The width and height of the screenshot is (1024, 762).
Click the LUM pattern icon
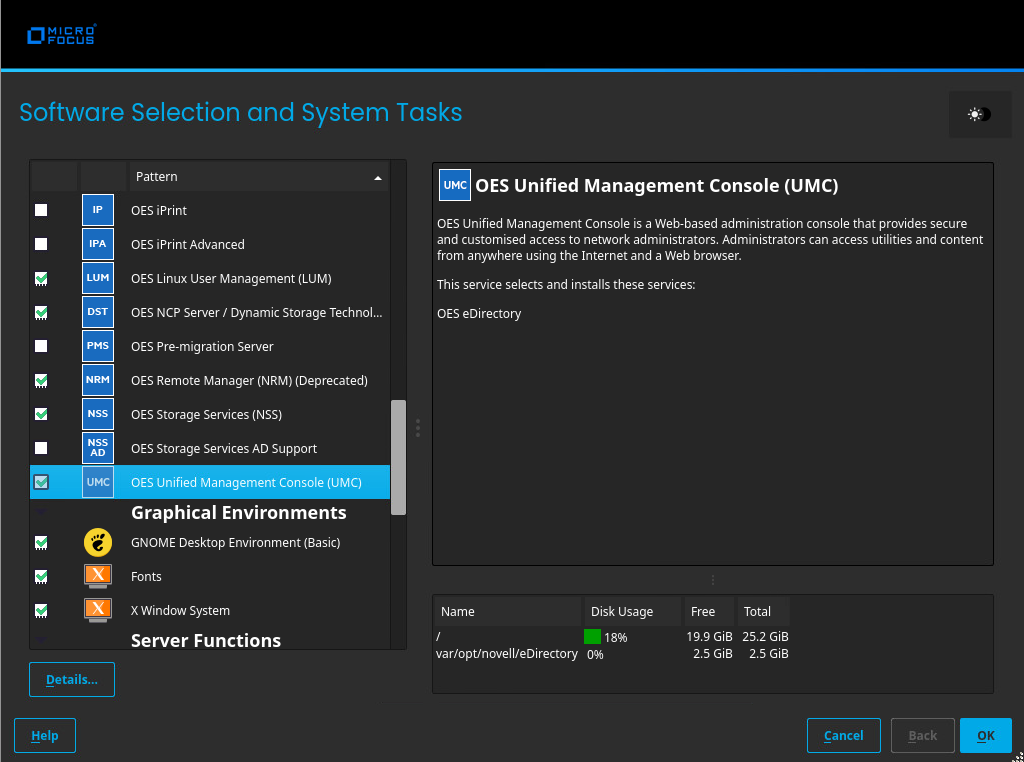pos(98,278)
